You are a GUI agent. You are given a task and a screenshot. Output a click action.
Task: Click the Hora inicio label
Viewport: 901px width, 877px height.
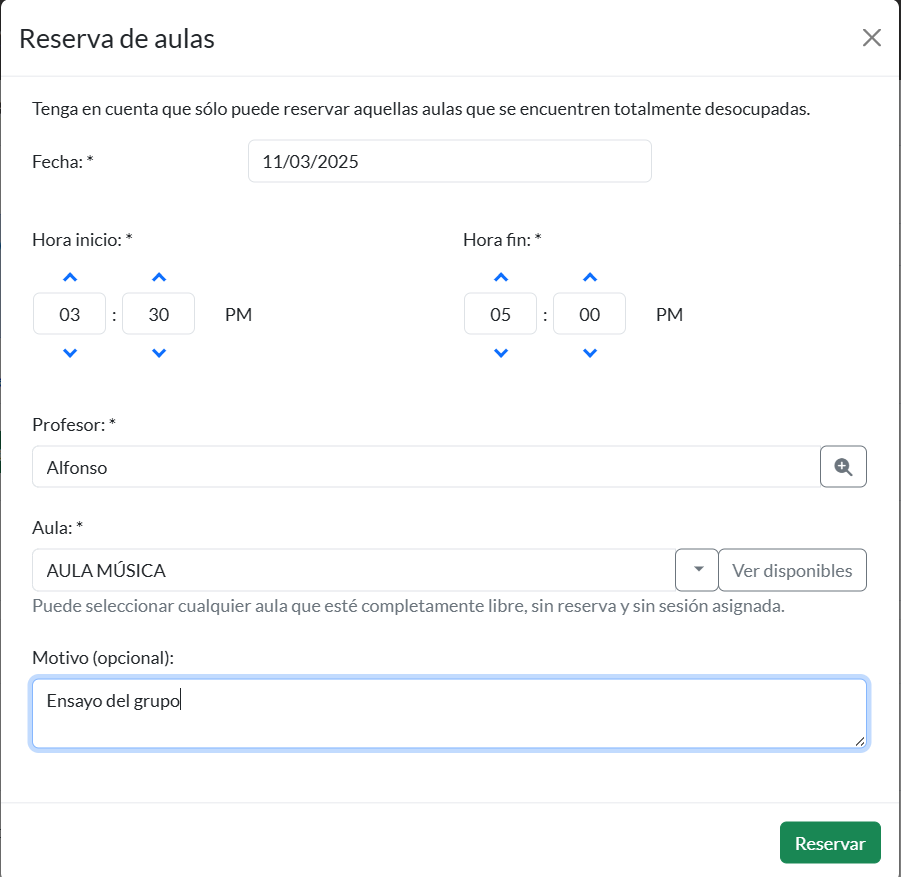click(82, 240)
